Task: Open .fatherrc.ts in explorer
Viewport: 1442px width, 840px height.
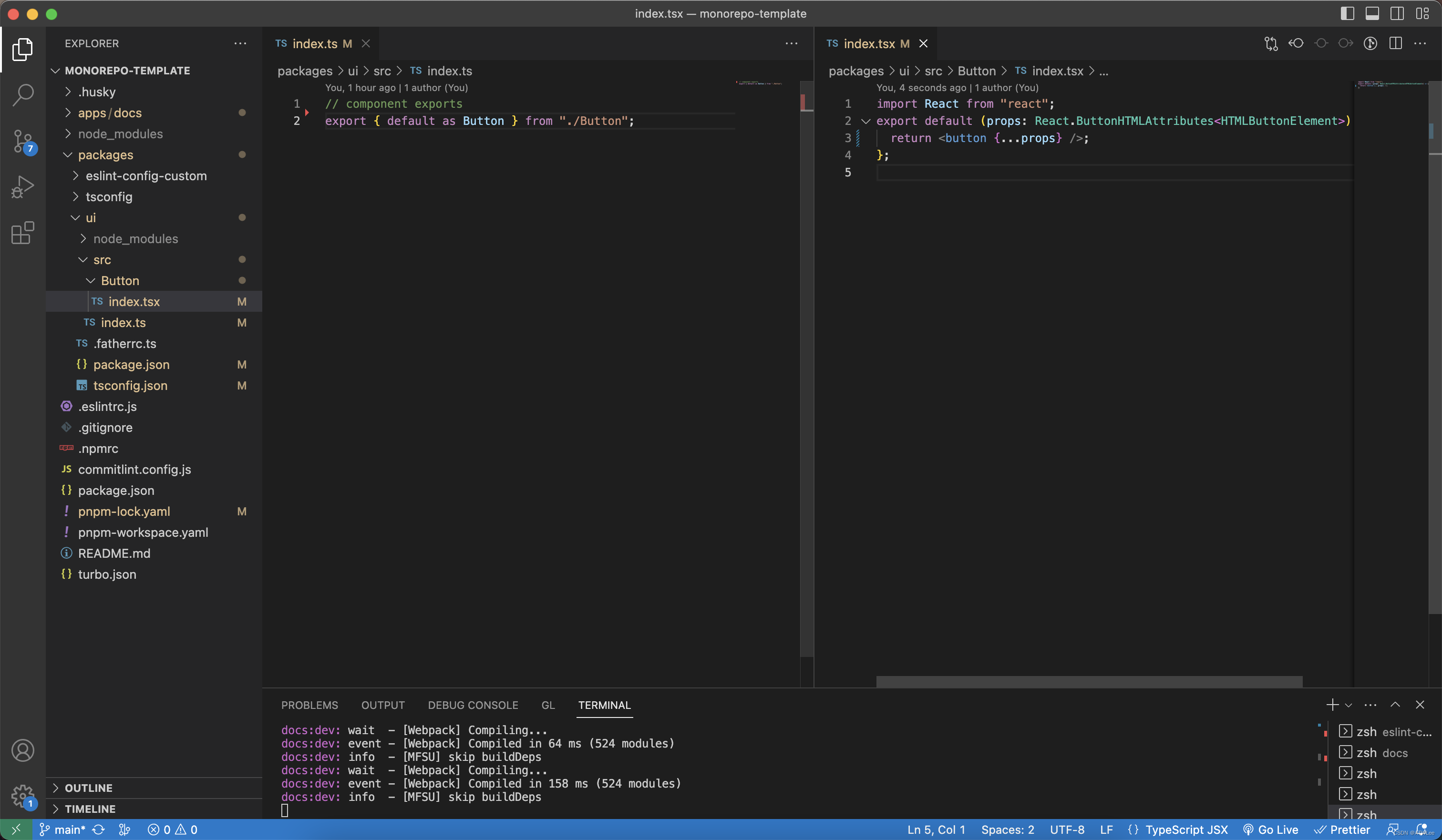Action: pos(154,343)
